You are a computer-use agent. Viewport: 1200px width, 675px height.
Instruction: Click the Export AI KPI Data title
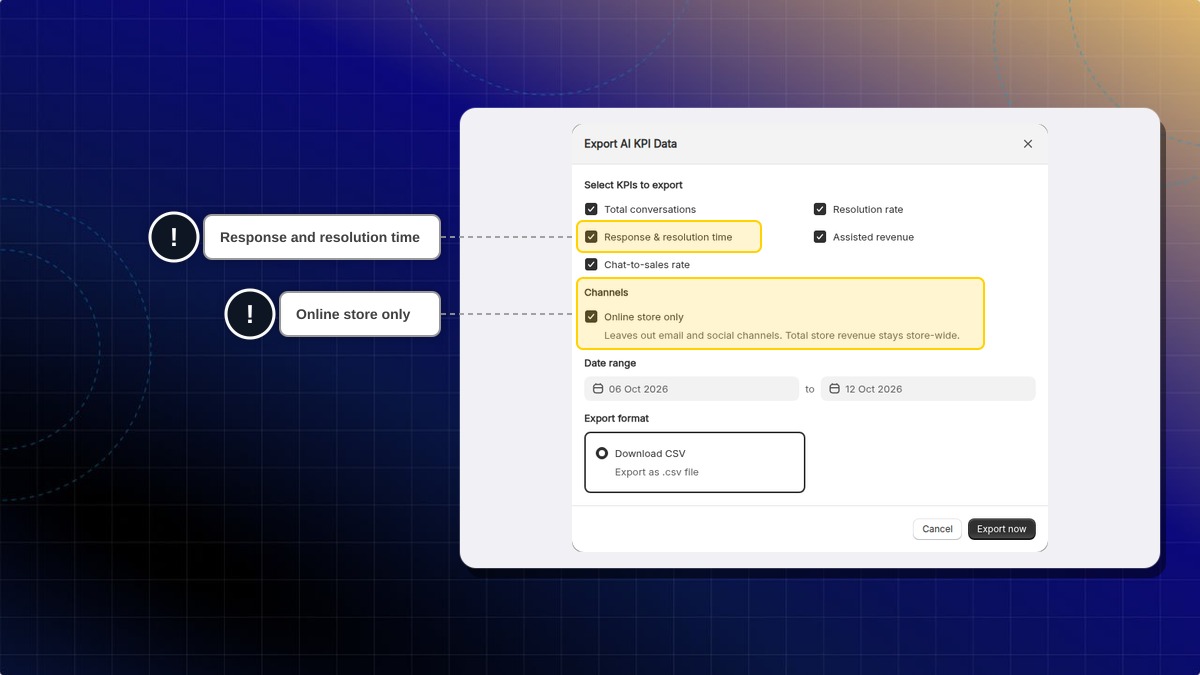click(x=630, y=144)
